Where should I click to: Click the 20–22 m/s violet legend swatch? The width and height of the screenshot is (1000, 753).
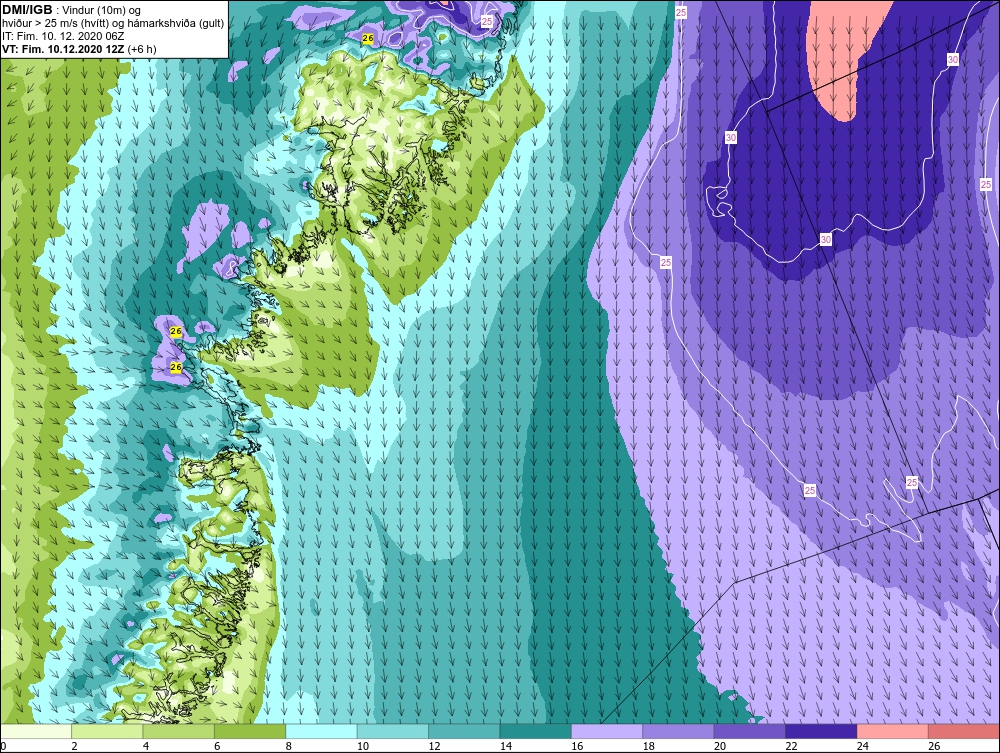[x=750, y=731]
